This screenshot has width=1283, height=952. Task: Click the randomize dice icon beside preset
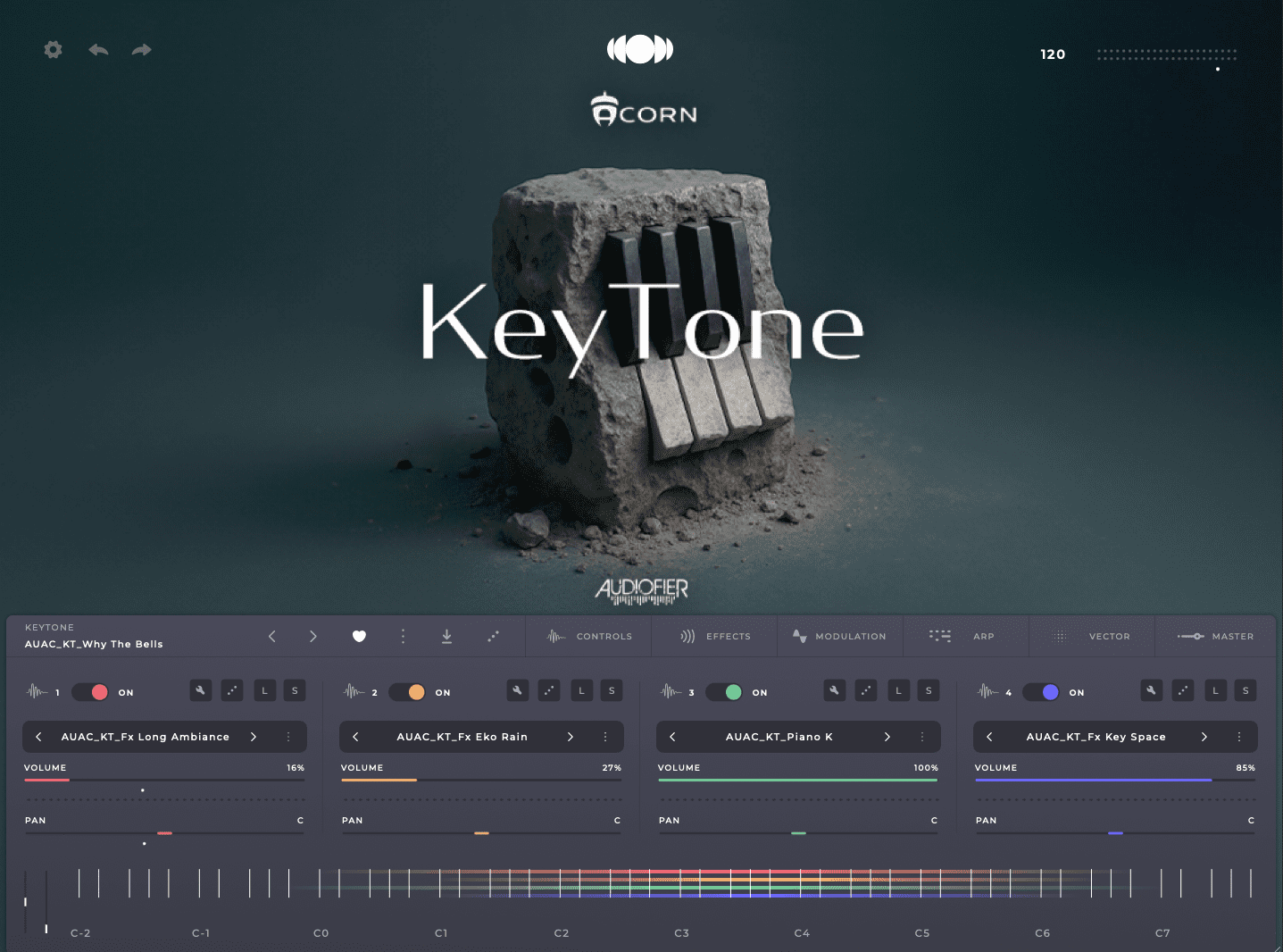click(x=493, y=636)
